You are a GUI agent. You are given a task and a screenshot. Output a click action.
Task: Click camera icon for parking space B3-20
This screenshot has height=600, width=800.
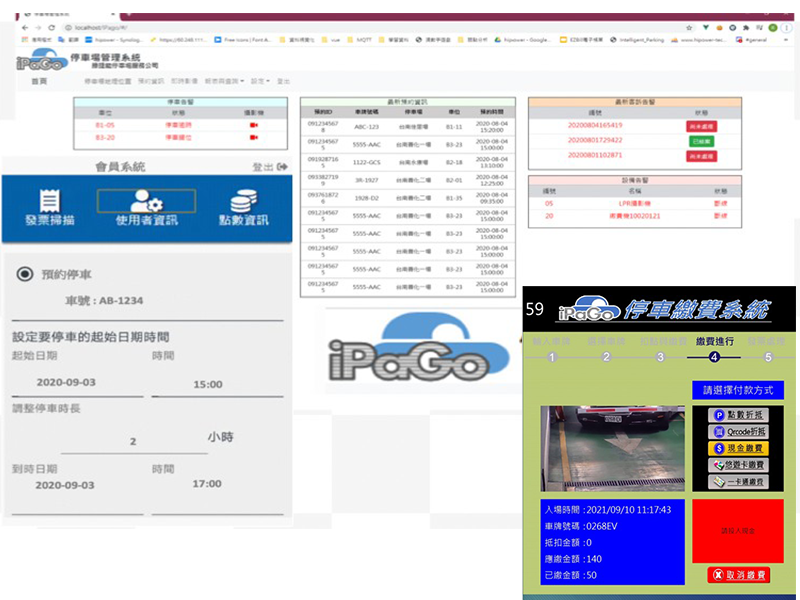253,138
